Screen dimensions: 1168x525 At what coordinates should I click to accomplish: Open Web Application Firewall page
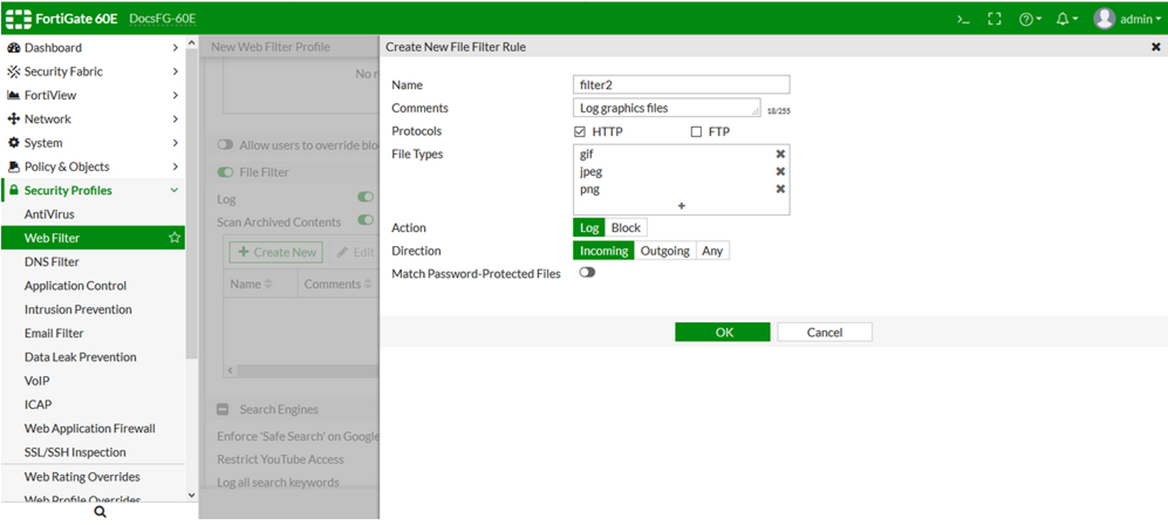[92, 429]
